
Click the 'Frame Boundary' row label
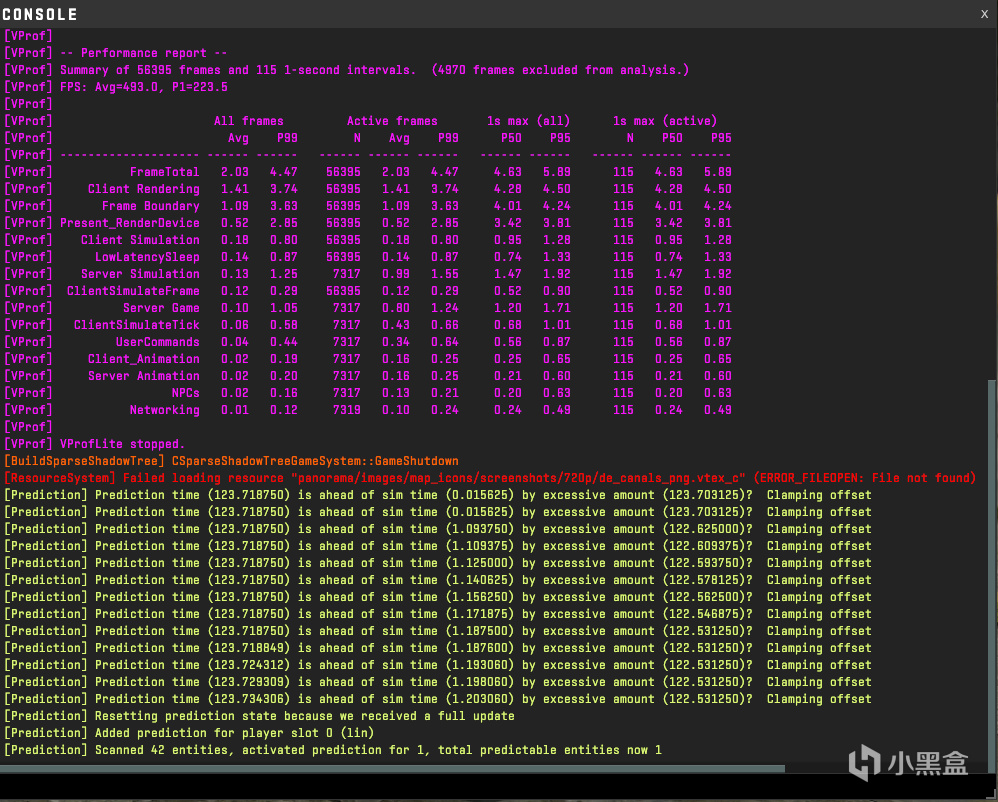click(x=151, y=206)
